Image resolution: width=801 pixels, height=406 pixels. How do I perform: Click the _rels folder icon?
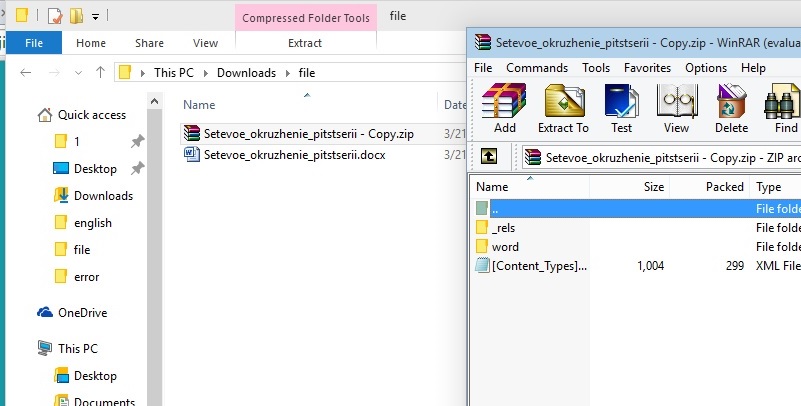(482, 227)
